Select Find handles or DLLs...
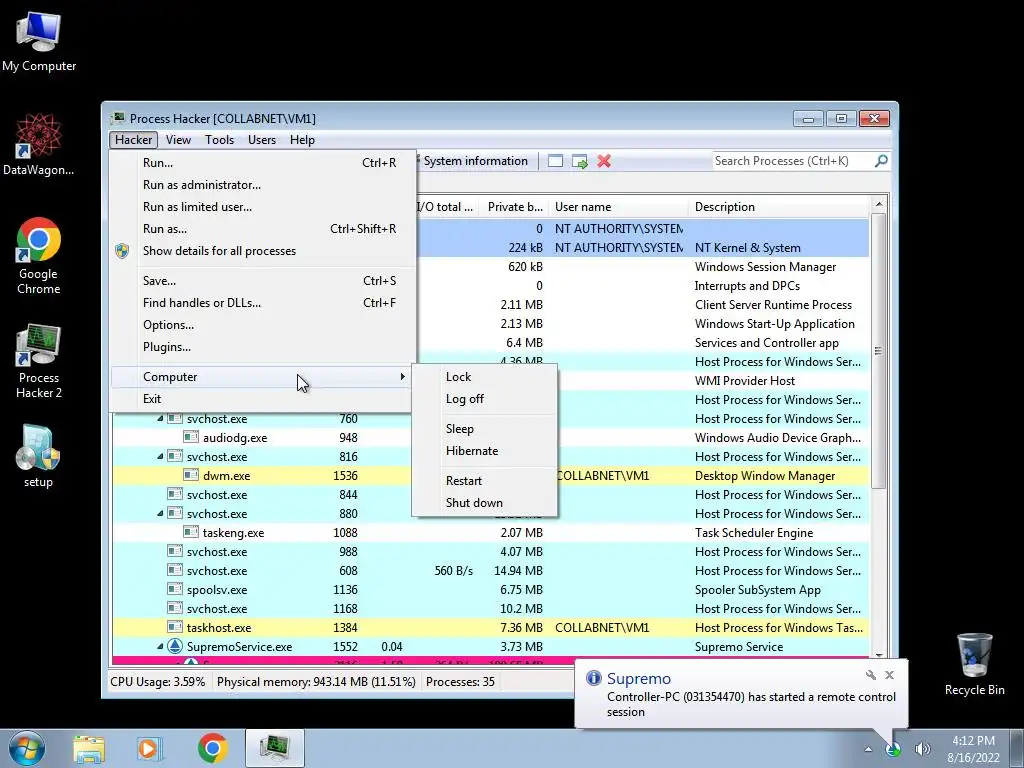This screenshot has height=768, width=1024. tap(263, 303)
